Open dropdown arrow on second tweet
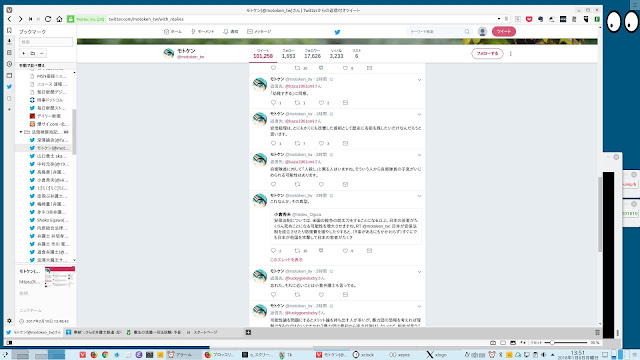This screenshot has height=360, width=640. tap(419, 115)
